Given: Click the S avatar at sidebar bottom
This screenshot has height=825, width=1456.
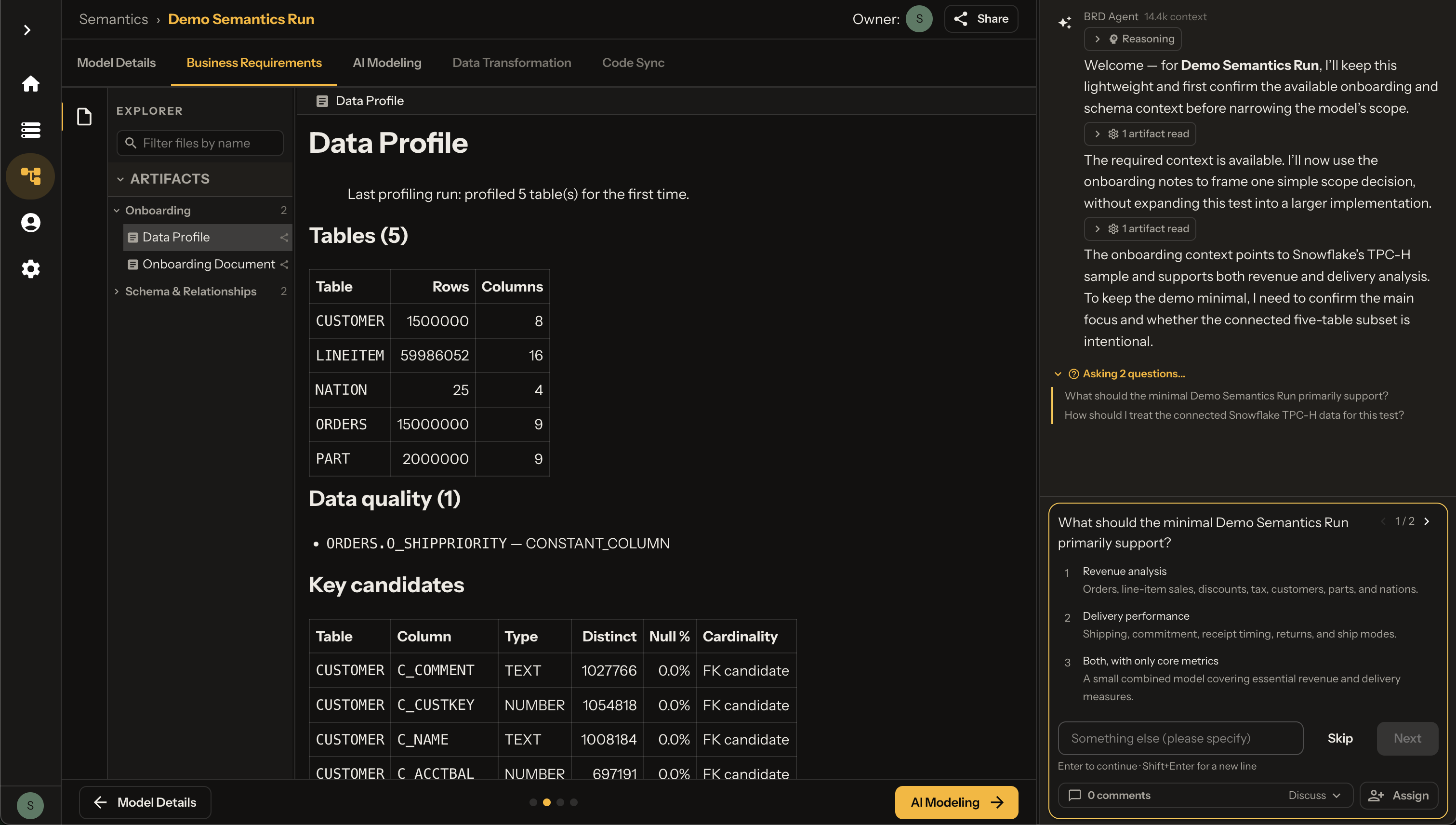Looking at the screenshot, I should pyautogui.click(x=30, y=805).
